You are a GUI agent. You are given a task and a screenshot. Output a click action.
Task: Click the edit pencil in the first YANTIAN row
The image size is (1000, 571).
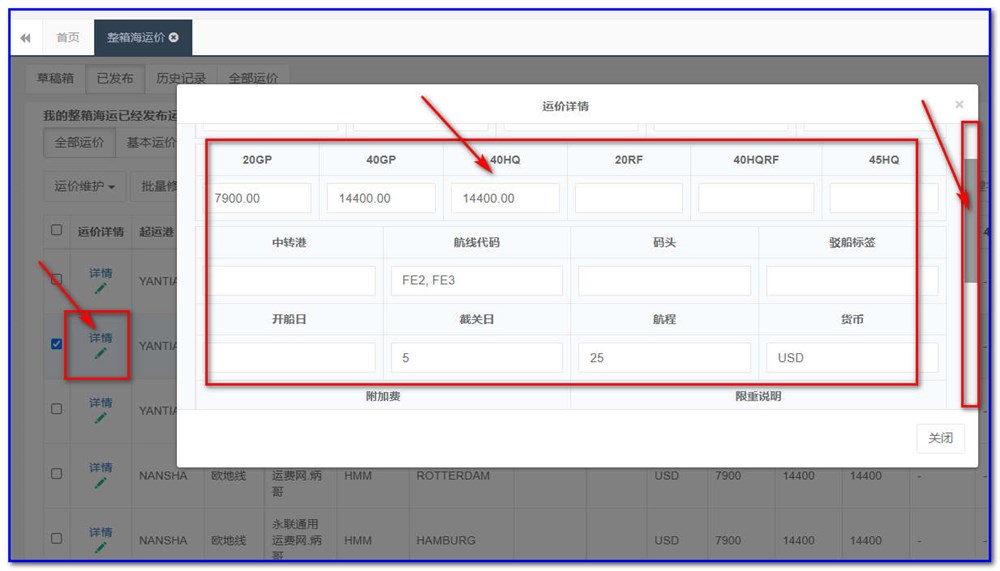(x=100, y=289)
